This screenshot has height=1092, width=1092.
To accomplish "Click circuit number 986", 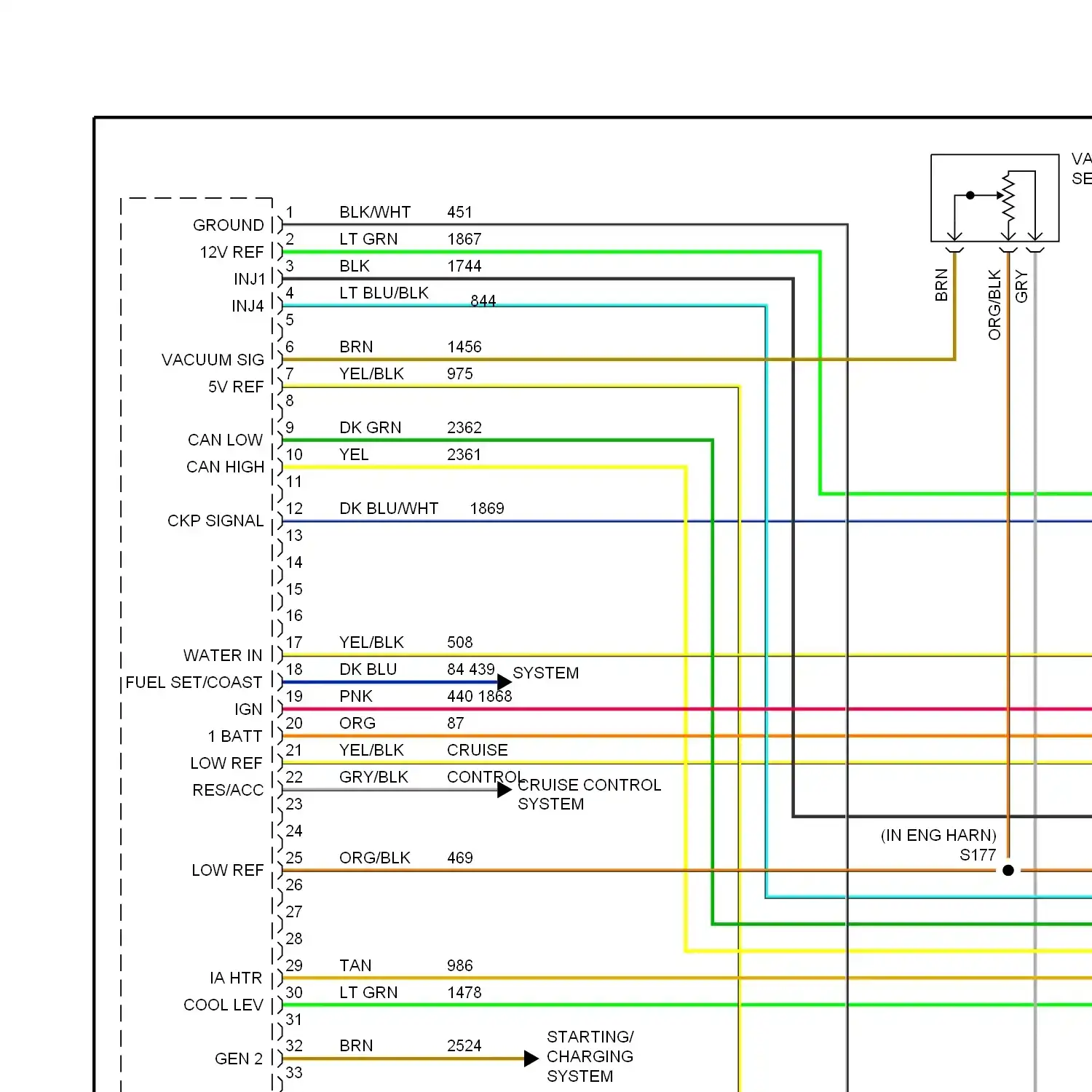I will pos(459,965).
